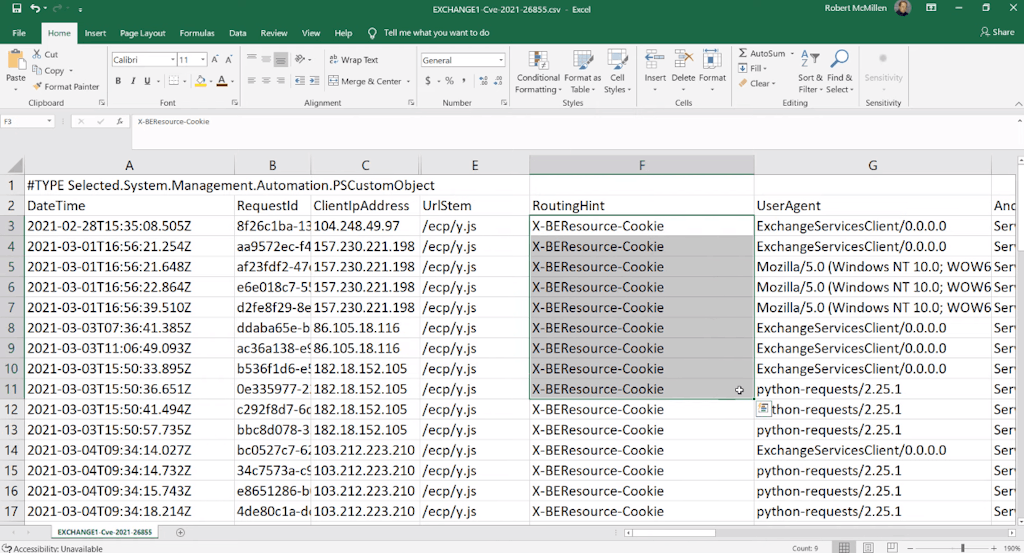The height and width of the screenshot is (553, 1024).
Task: Open the File tab
Action: 19,33
